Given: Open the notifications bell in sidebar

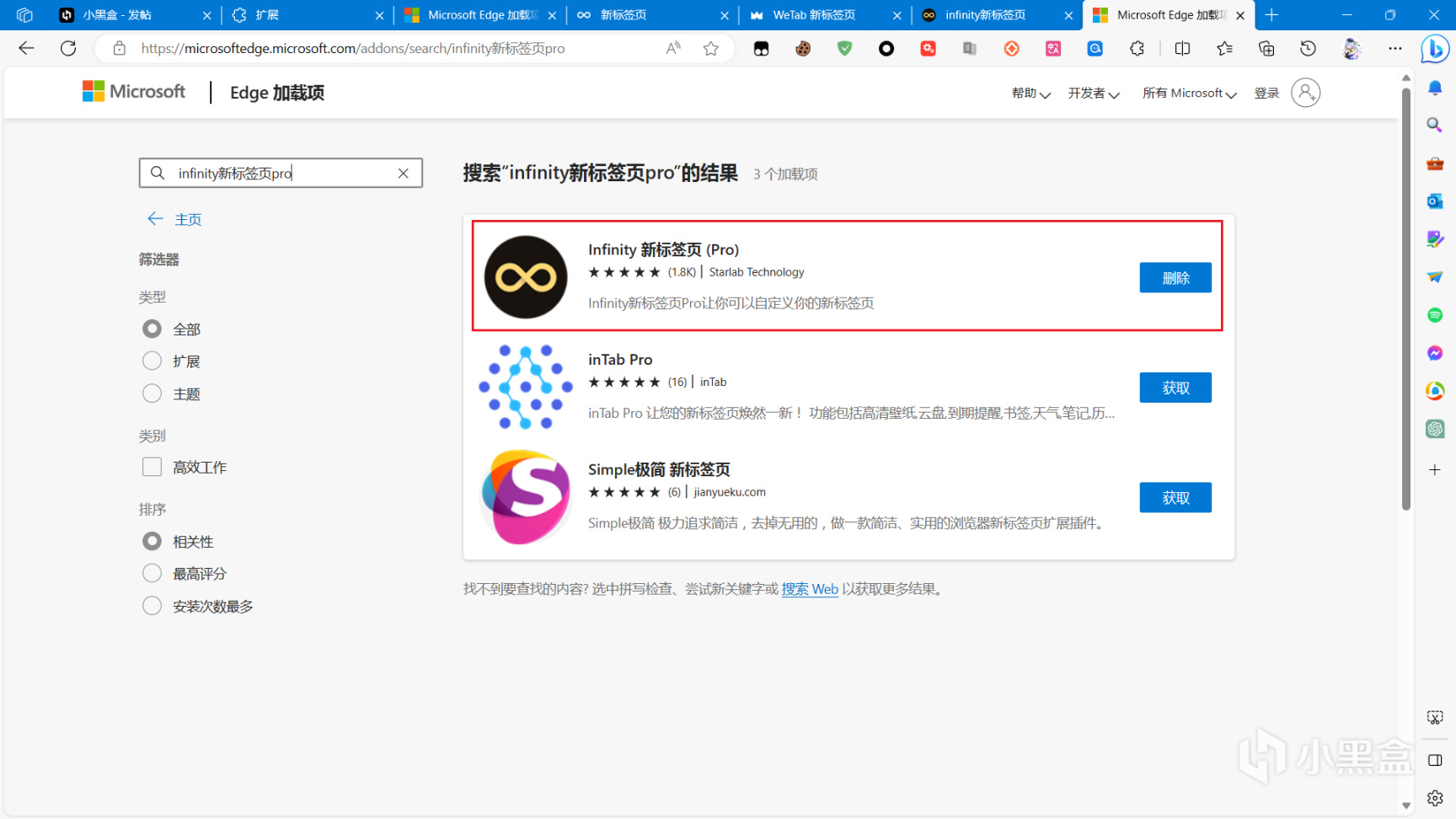Looking at the screenshot, I should (1435, 88).
